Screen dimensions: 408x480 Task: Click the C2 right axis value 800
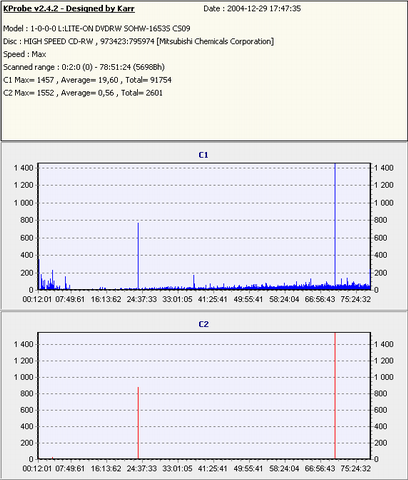pyautogui.click(x=380, y=393)
